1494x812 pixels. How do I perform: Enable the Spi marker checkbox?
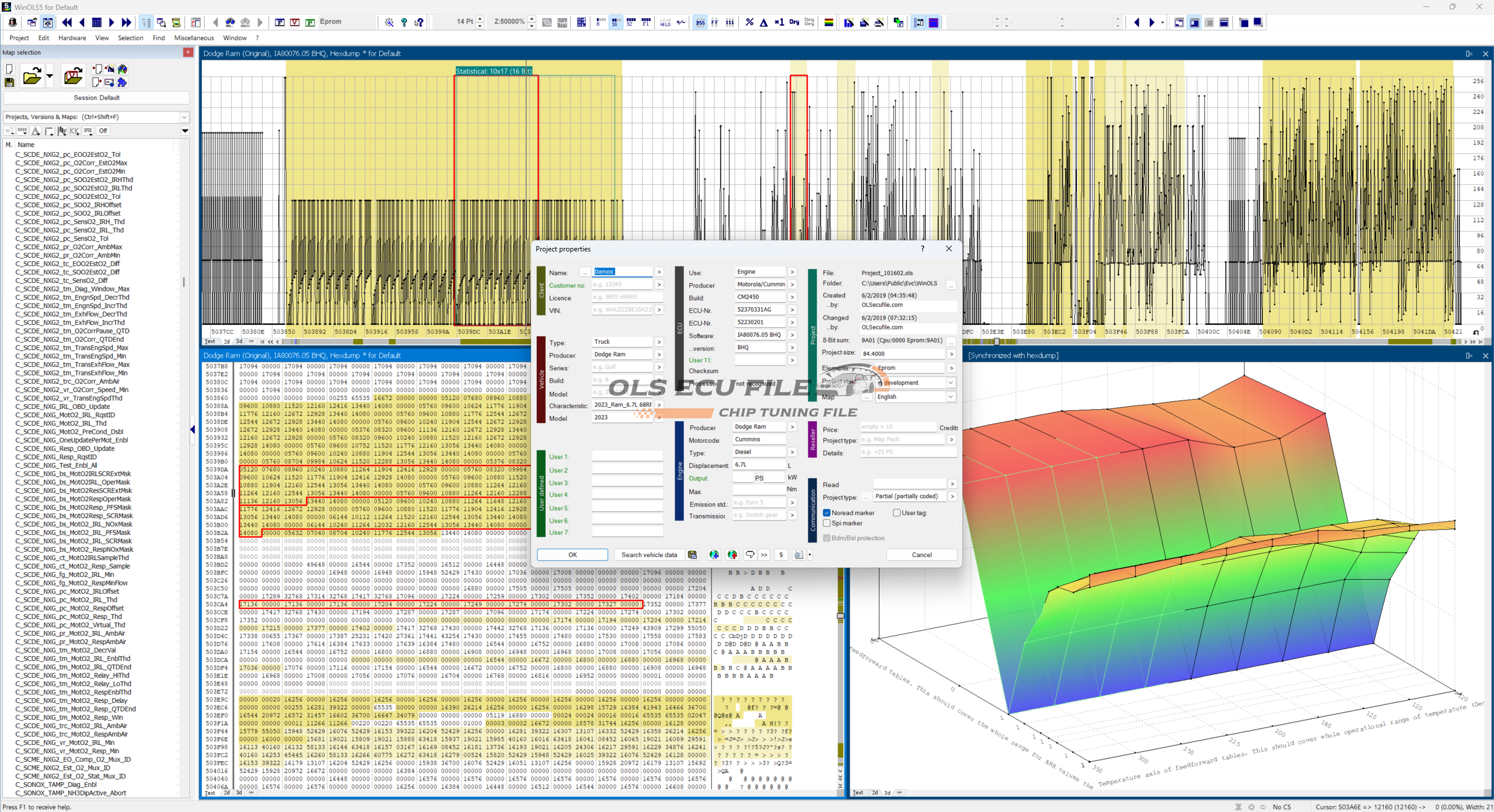click(x=827, y=523)
